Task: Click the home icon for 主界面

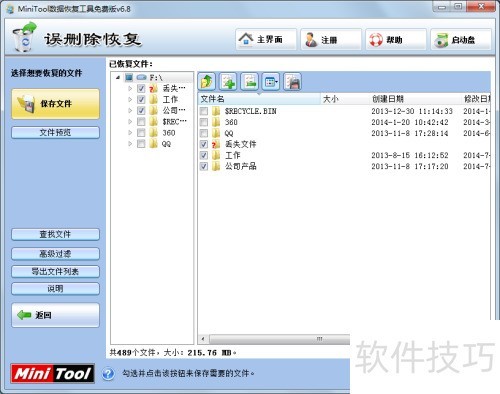Action: pyautogui.click(x=246, y=39)
